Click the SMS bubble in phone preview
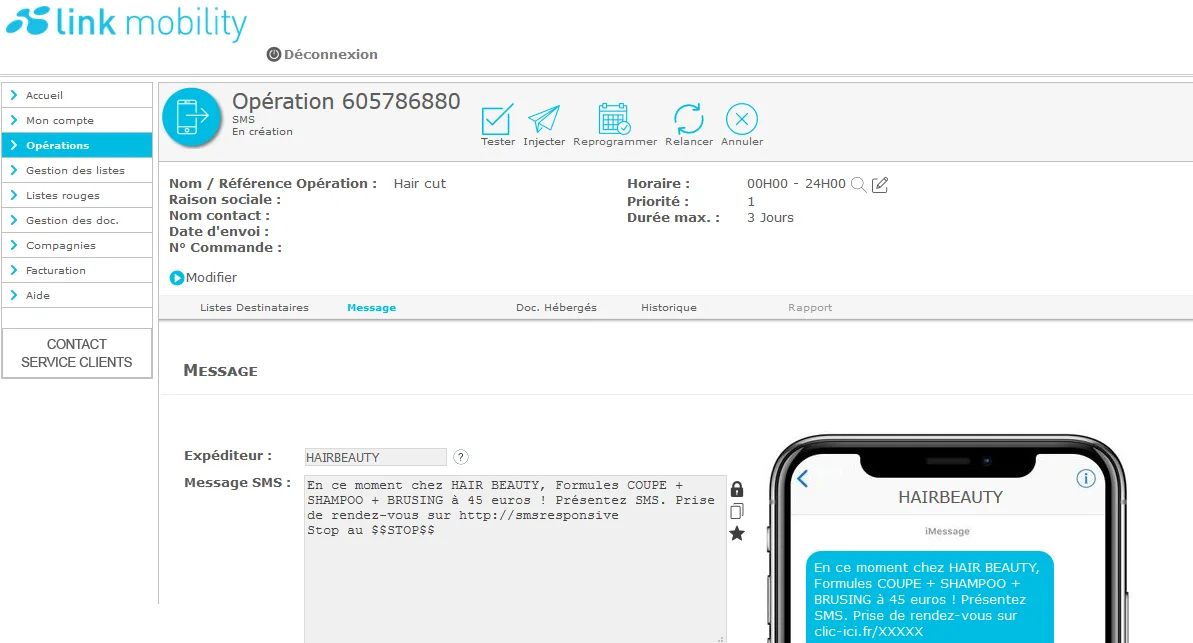Image resolution: width=1193 pixels, height=643 pixels. pyautogui.click(x=930, y=597)
